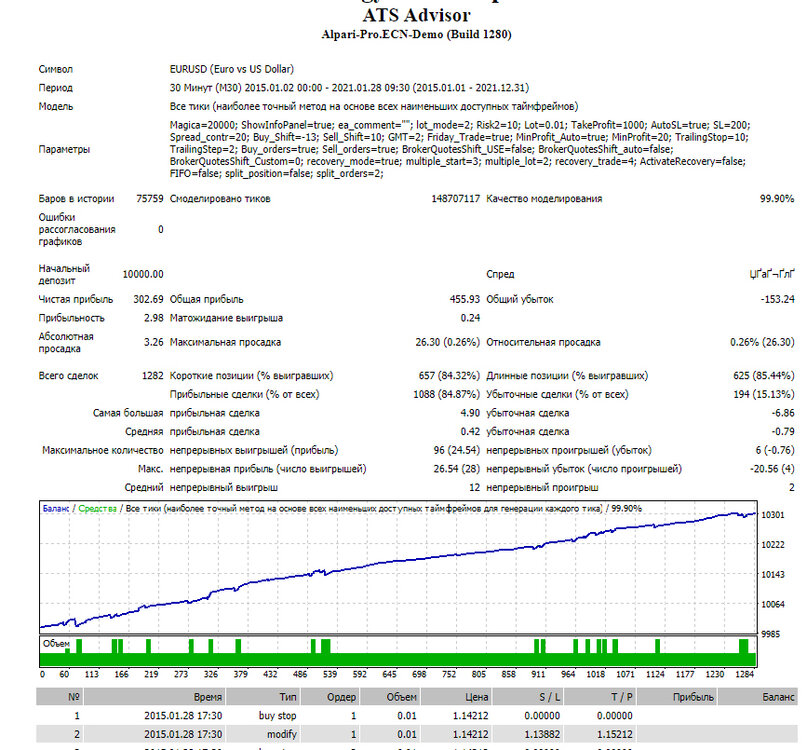807x750 pixels.
Task: Click short positions value '657 (84.32%)'
Action: 449,376
